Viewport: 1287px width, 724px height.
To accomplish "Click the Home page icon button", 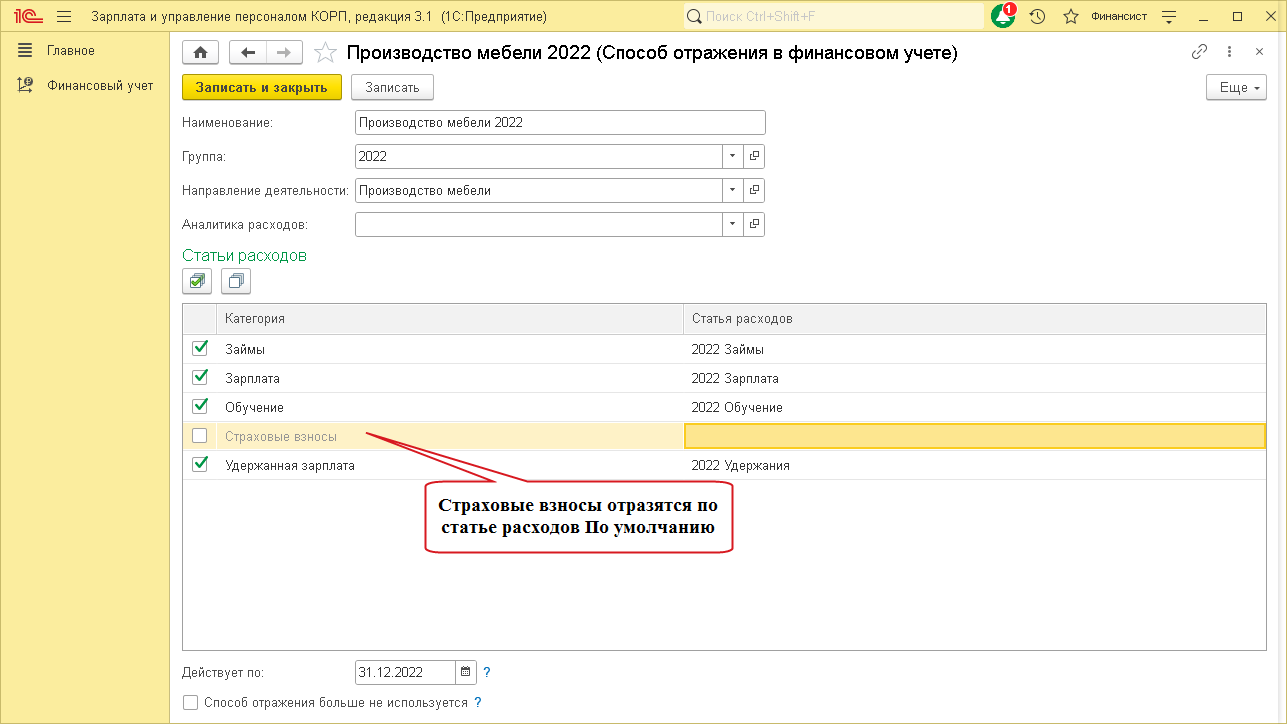I will coord(200,53).
